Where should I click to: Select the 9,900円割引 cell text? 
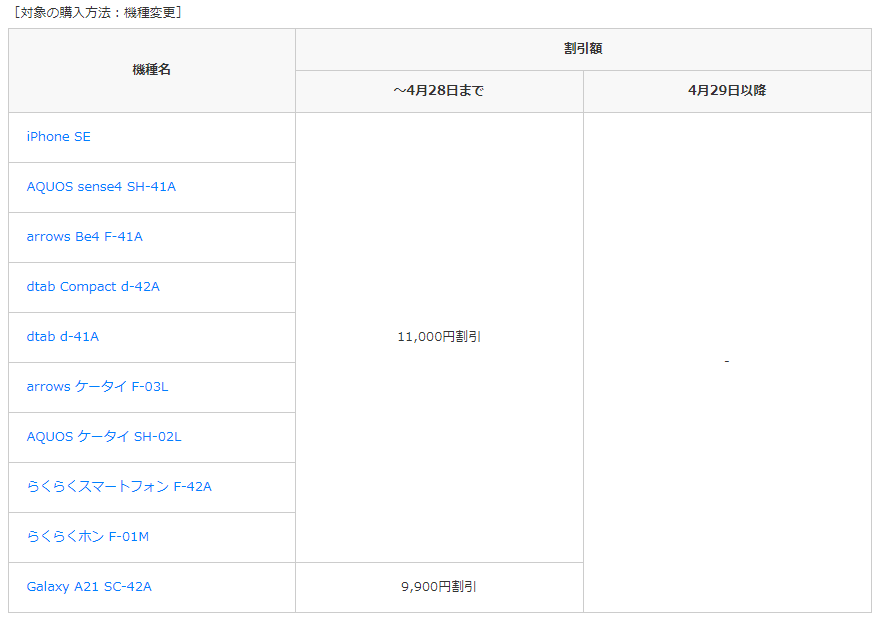439,587
